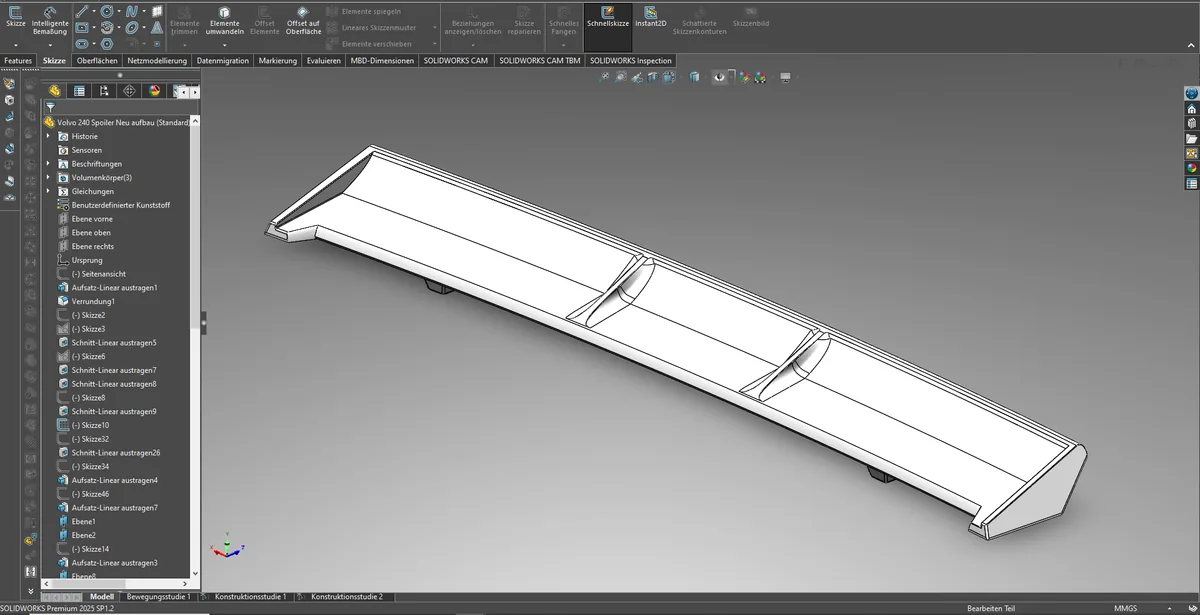The height and width of the screenshot is (615, 1200).
Task: Select Ursprung in feature tree
Action: pyautogui.click(x=87, y=260)
